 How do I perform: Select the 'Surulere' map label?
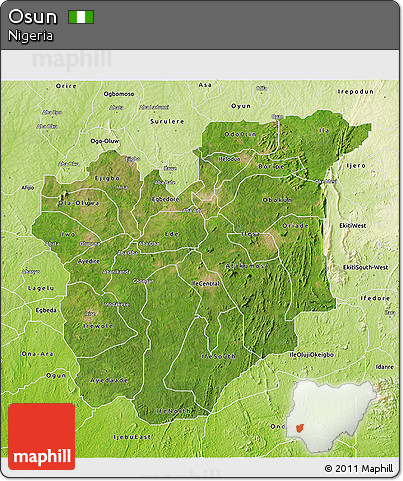coord(167,121)
